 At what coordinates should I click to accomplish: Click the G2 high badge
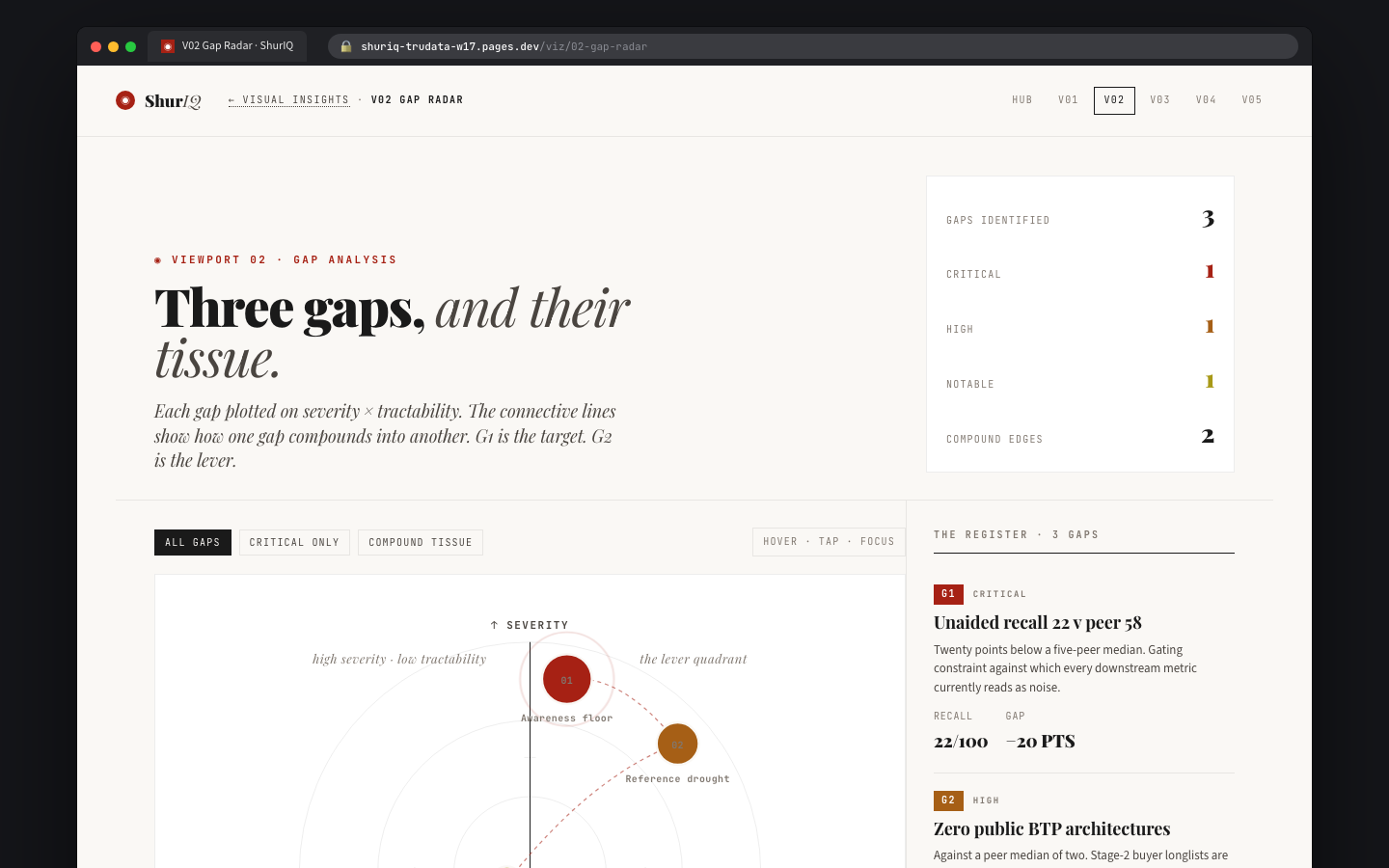[x=948, y=800]
